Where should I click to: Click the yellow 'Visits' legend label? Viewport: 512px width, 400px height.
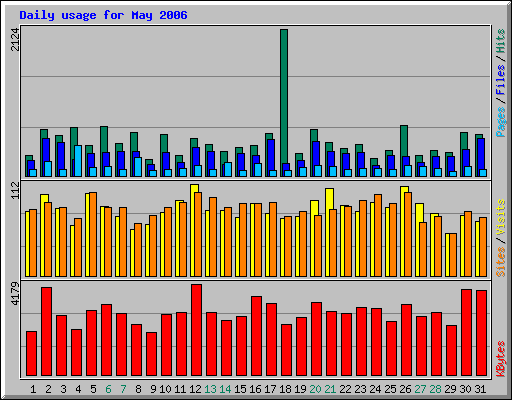point(500,217)
